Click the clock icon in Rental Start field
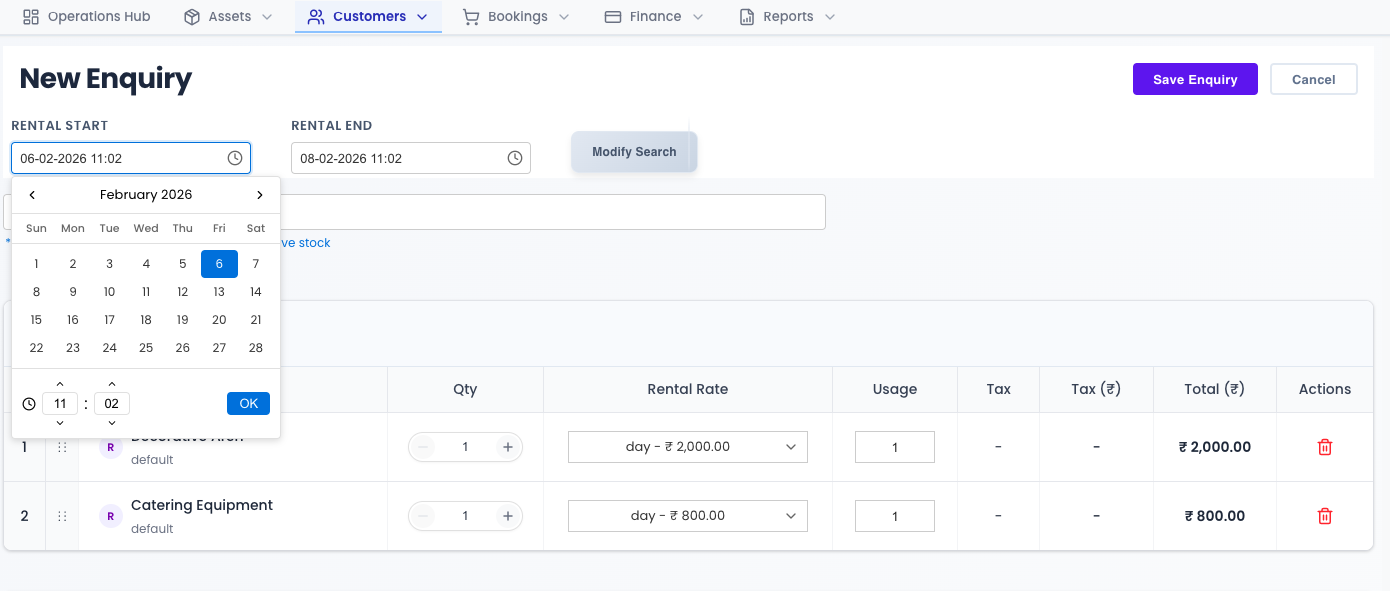The width and height of the screenshot is (1390, 591). pos(235,158)
